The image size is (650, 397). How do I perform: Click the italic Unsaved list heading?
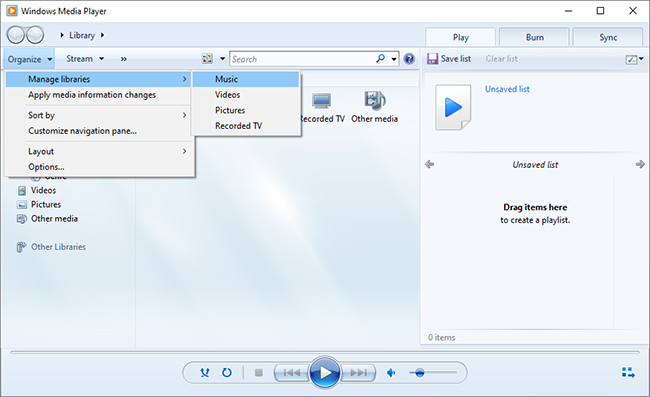point(535,165)
